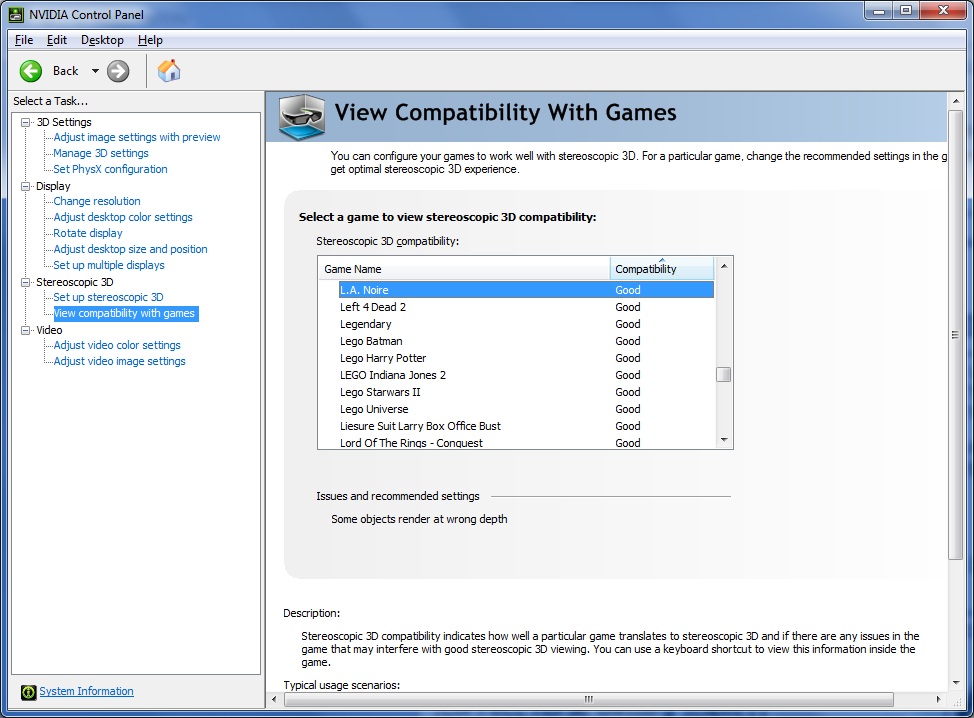Maximize the NVIDIA Control Panel window

[x=906, y=11]
